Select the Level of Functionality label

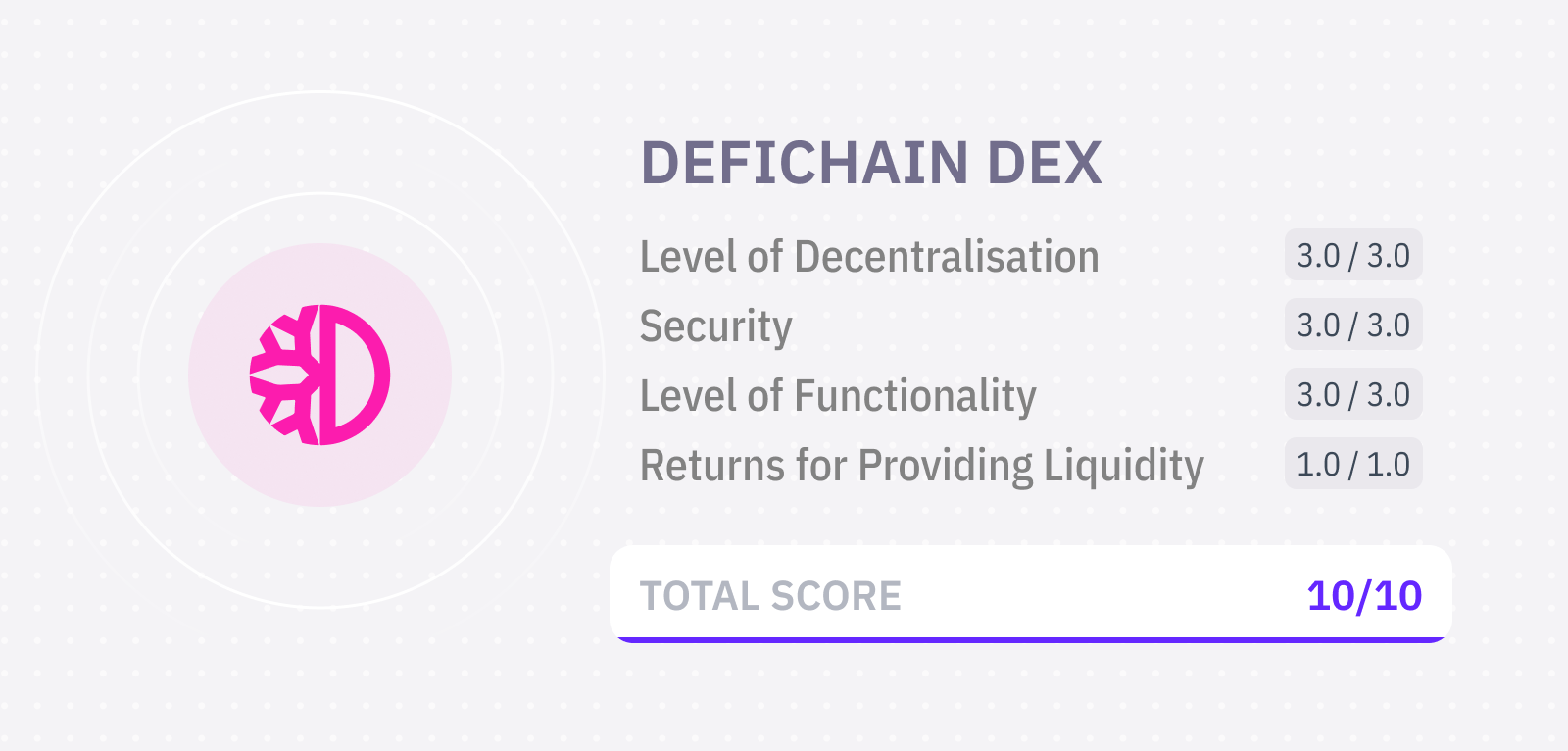click(838, 396)
